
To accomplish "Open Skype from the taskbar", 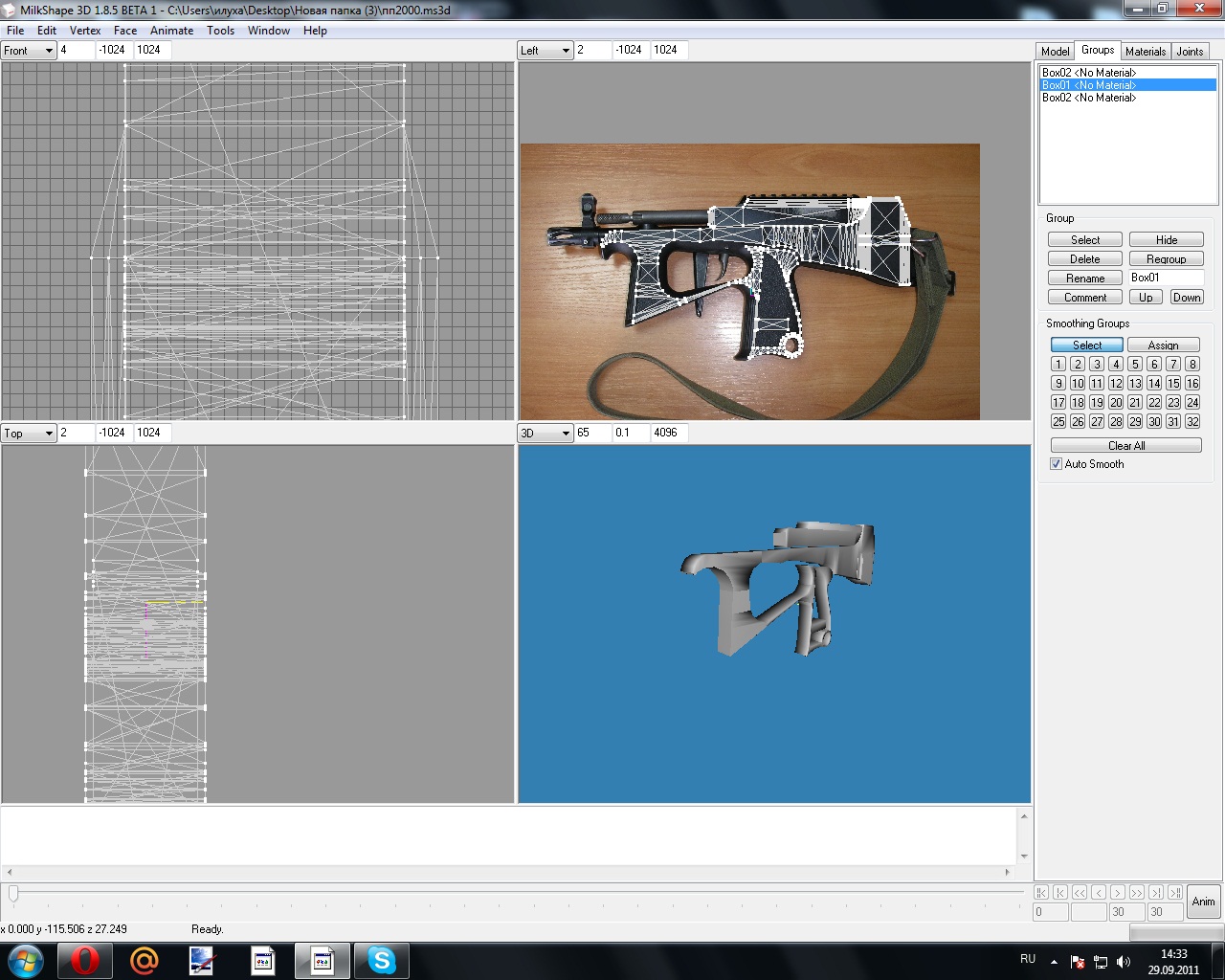I will click(x=381, y=960).
